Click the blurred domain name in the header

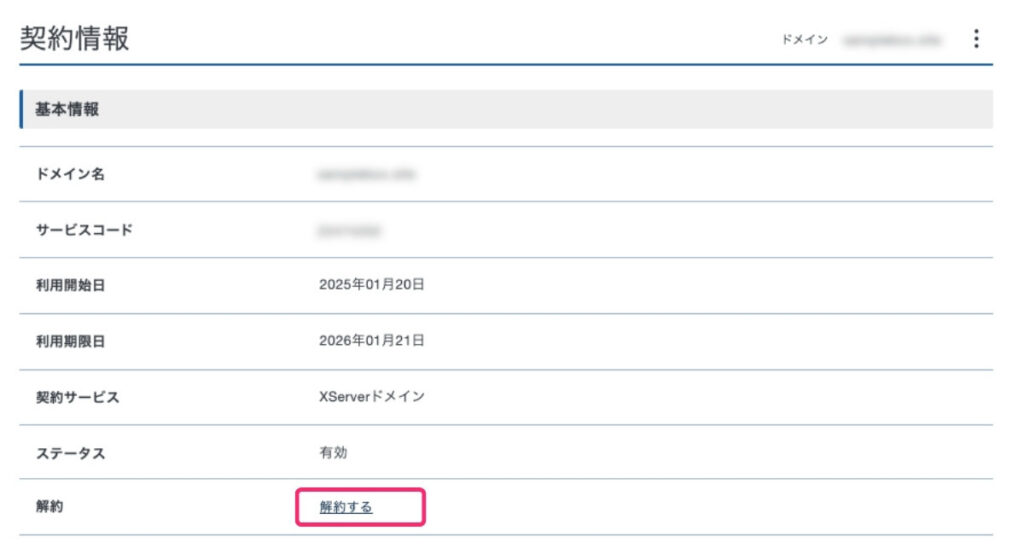tap(892, 40)
